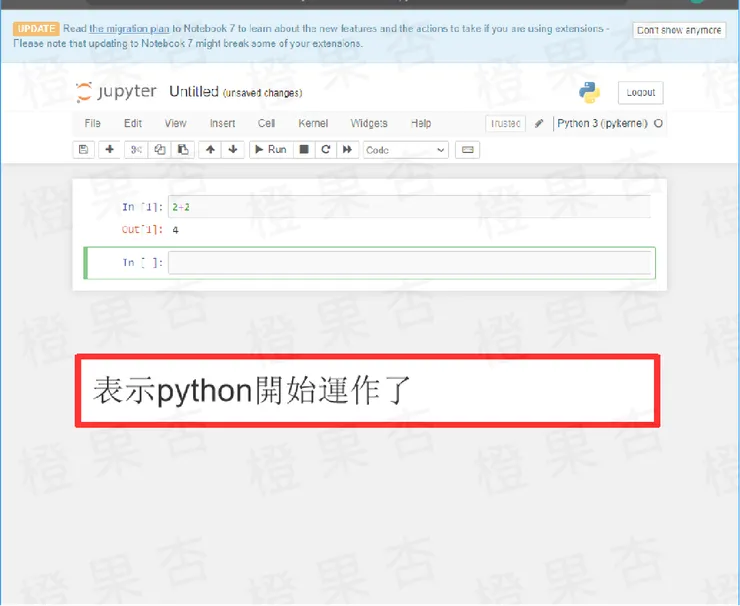Interrupt the kernel with stop icon
740x606 pixels.
click(x=304, y=150)
